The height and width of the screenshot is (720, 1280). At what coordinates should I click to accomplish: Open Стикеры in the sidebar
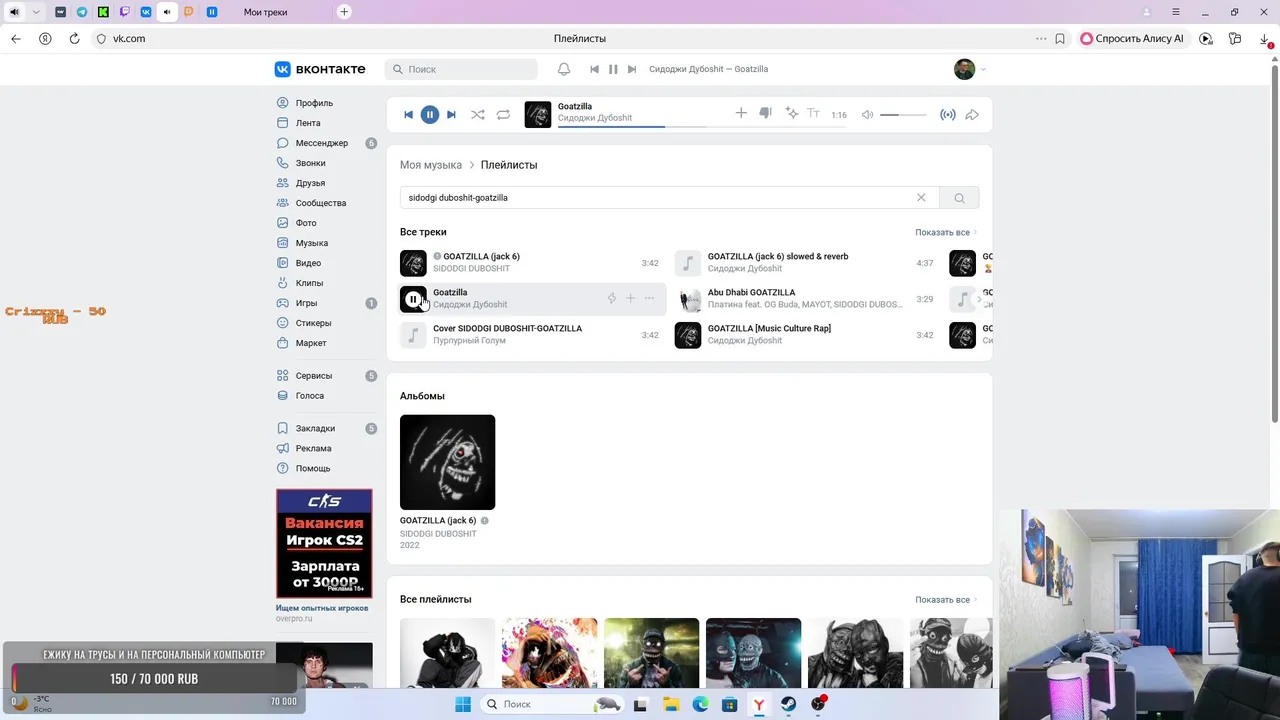pyautogui.click(x=313, y=323)
